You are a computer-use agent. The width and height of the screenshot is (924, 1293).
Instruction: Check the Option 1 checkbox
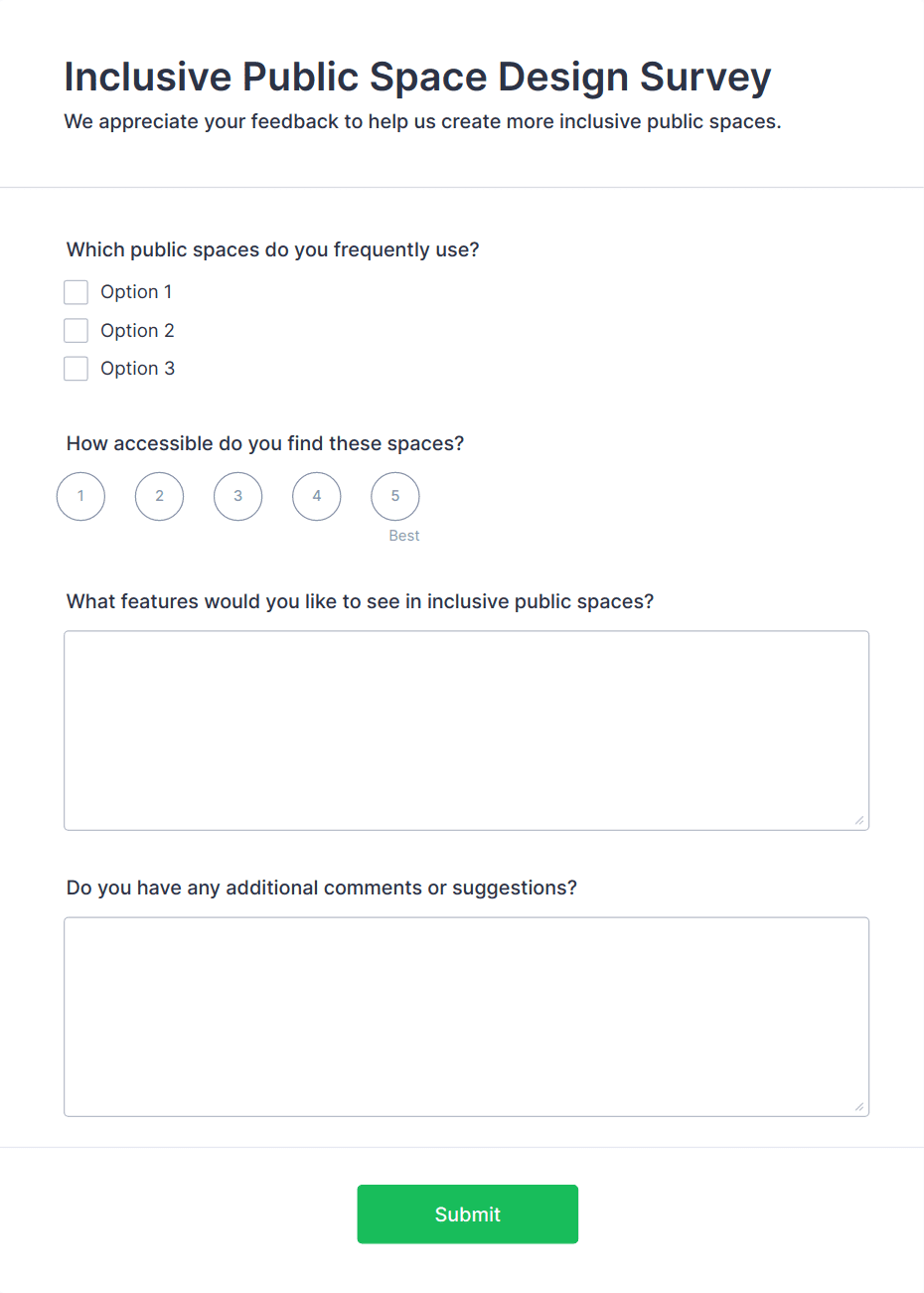click(77, 291)
